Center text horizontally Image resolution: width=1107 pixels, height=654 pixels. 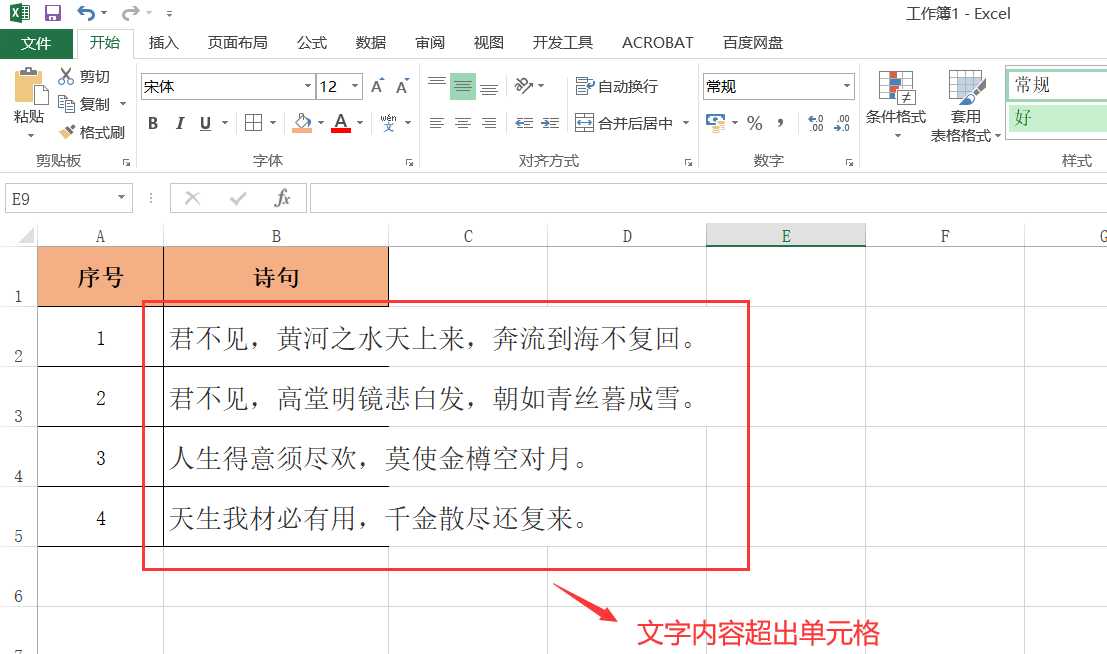tap(463, 123)
